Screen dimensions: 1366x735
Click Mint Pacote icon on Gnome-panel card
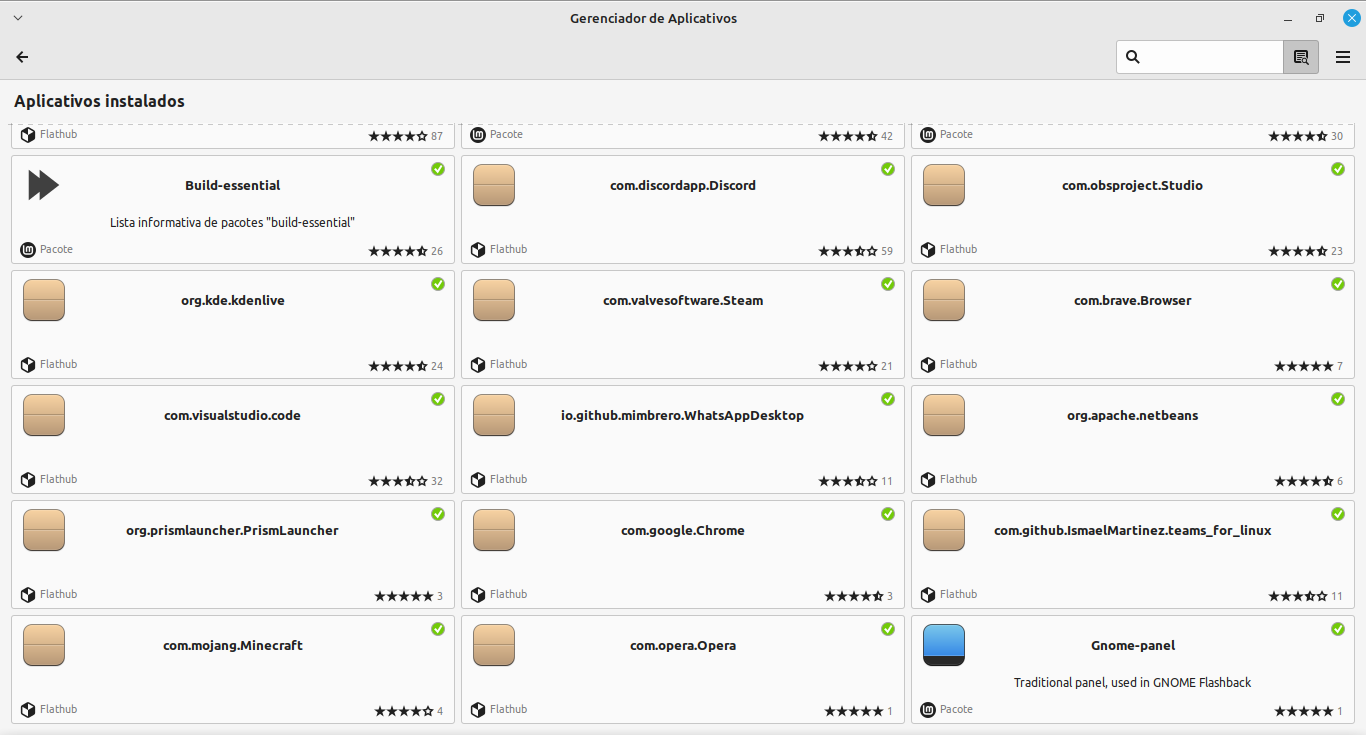pyautogui.click(x=928, y=710)
